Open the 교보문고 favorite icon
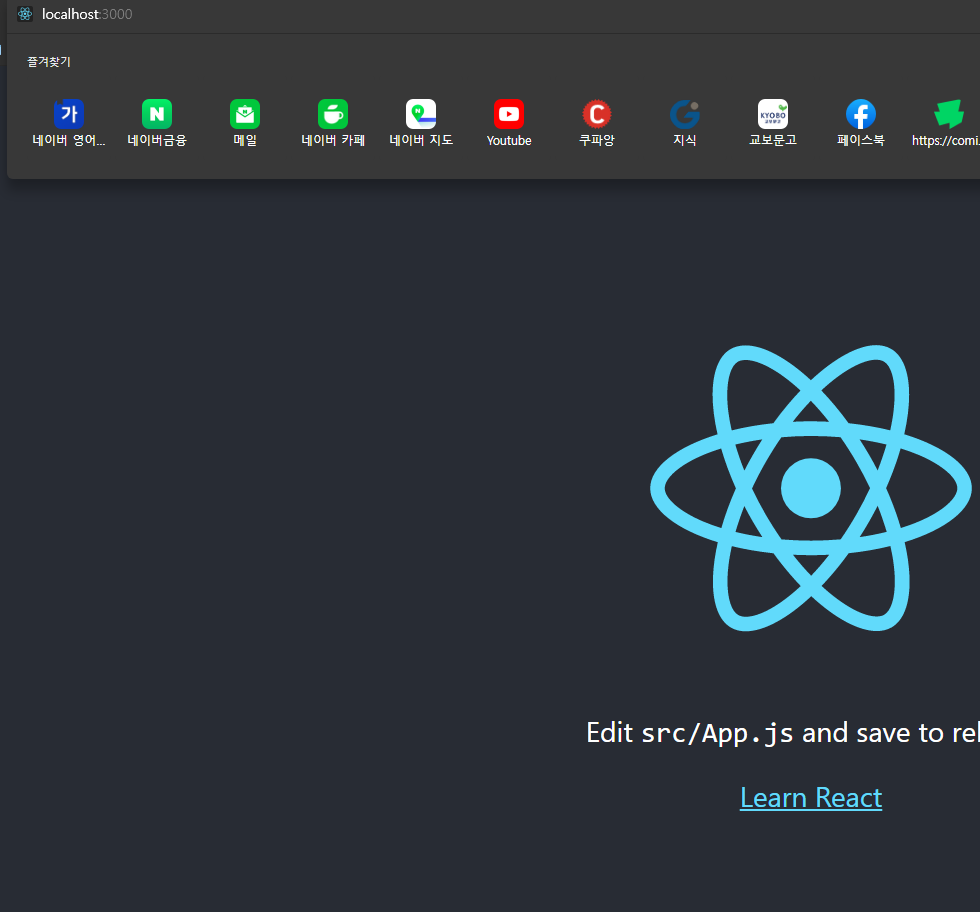Screen dimensions: 980x912 773,114
